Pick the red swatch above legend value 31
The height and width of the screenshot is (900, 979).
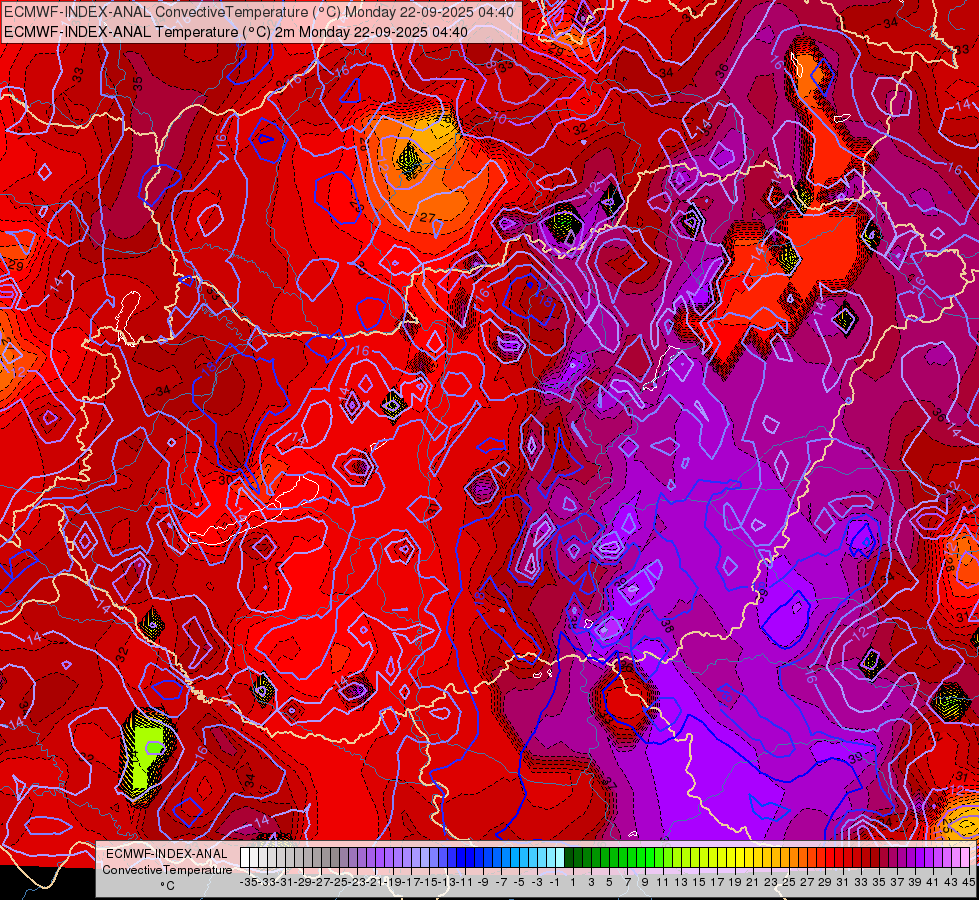(x=839, y=858)
